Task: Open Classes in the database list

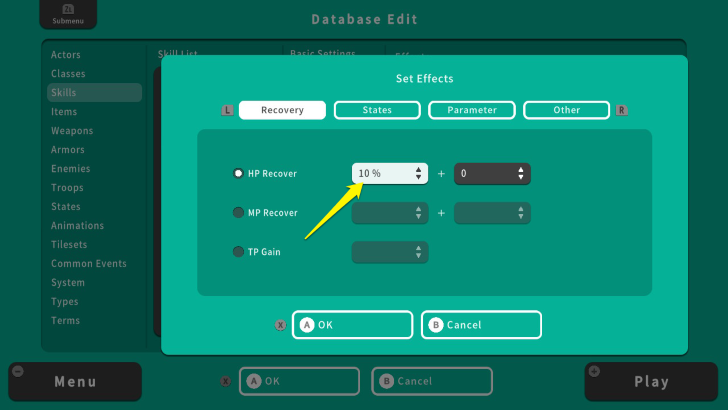Action: coord(68,74)
